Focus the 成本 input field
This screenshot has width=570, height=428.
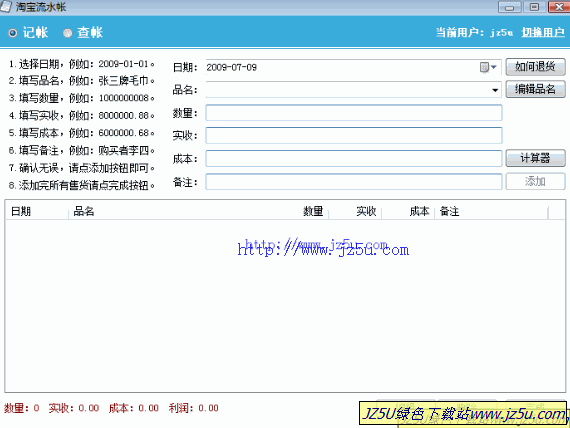(x=354, y=159)
